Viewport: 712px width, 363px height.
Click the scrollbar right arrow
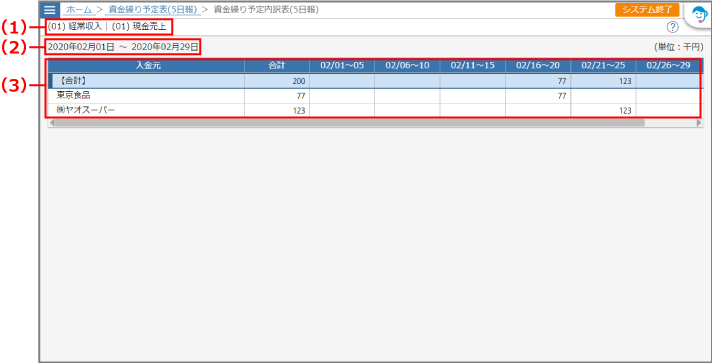(699, 123)
